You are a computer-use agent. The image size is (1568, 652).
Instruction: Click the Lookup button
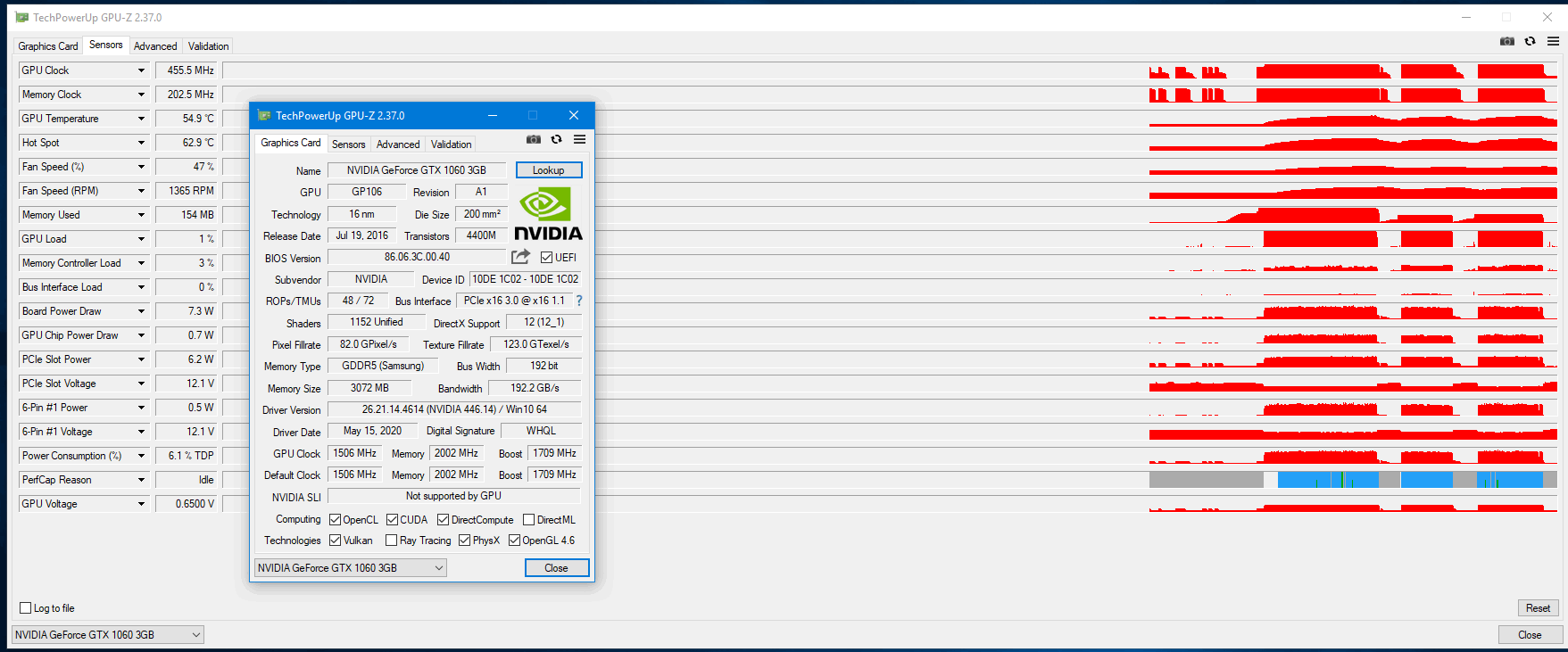(x=549, y=170)
